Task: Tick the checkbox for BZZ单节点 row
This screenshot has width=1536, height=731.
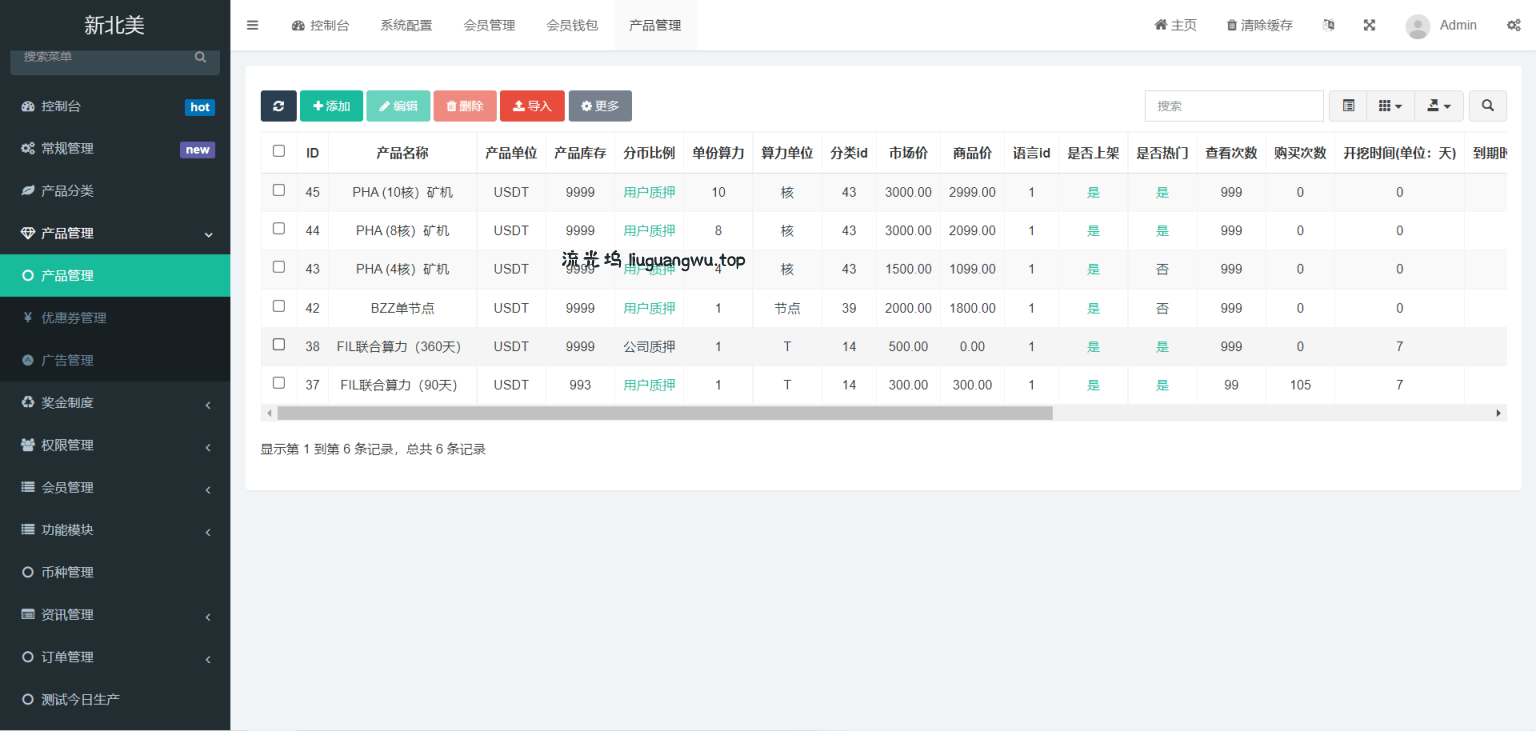Action: coord(279,306)
